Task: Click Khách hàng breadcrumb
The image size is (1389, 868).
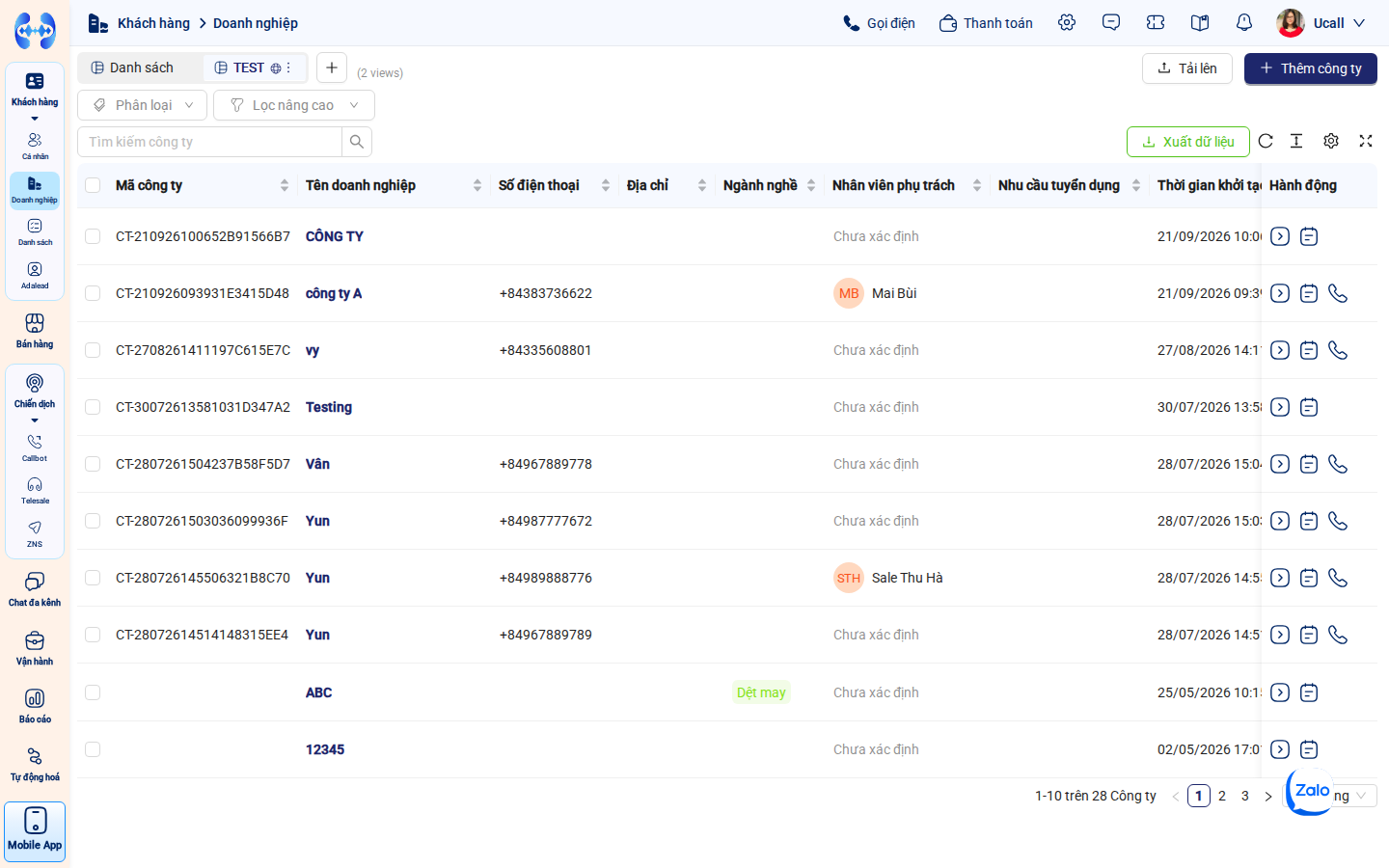Action: click(153, 23)
